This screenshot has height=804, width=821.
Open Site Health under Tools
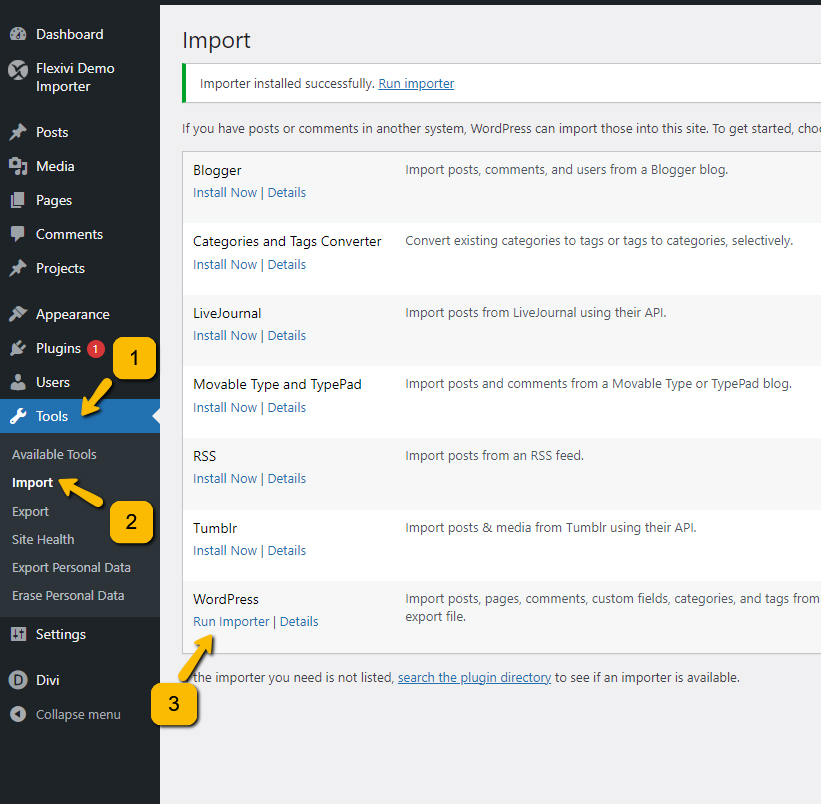click(x=43, y=539)
